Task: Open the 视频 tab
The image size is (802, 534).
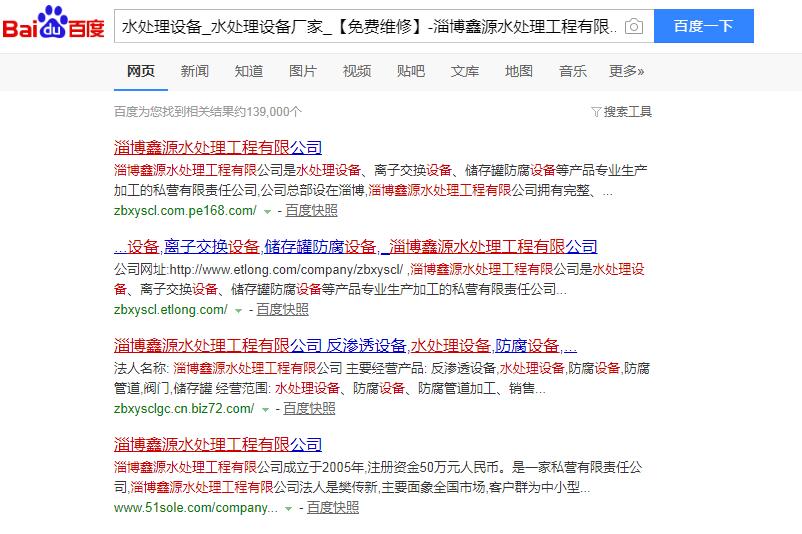Action: coord(357,71)
